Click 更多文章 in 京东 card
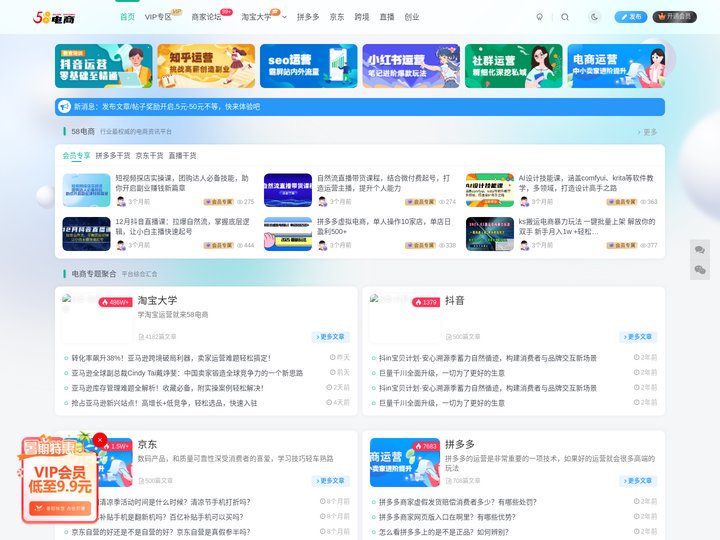The width and height of the screenshot is (720, 540). pyautogui.click(x=330, y=481)
